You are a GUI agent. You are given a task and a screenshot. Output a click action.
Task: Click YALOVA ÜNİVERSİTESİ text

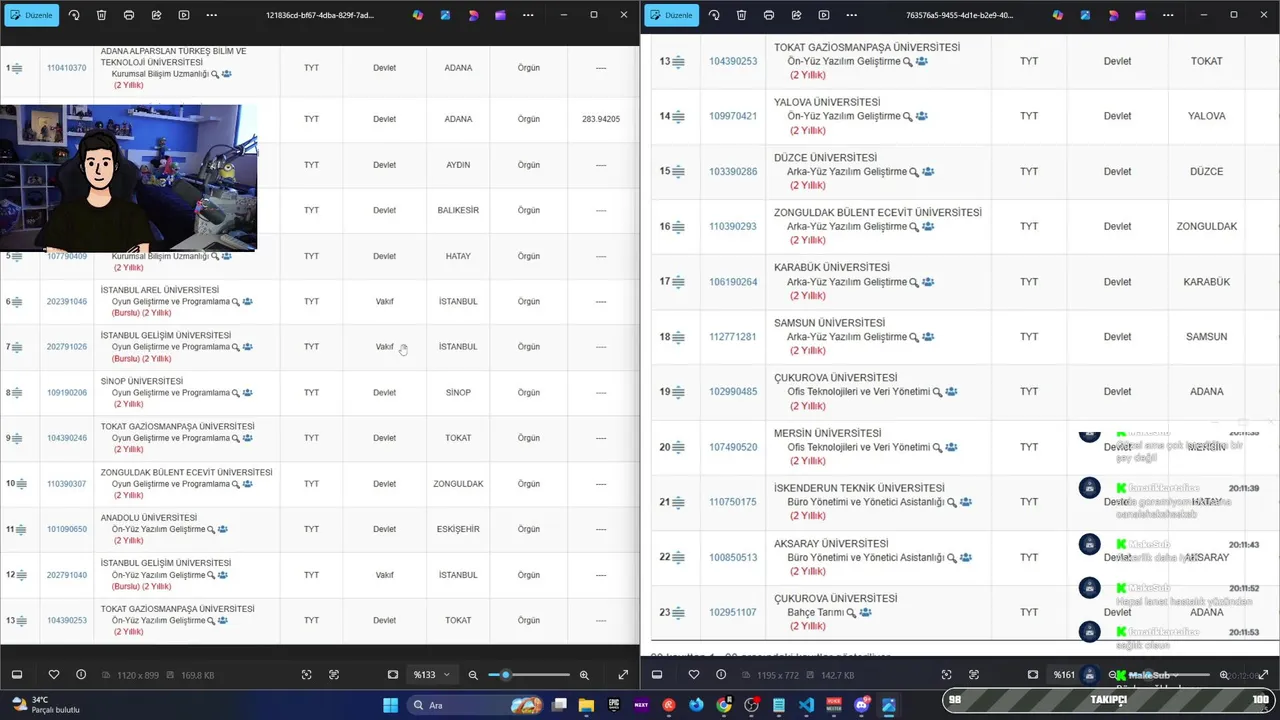point(827,102)
